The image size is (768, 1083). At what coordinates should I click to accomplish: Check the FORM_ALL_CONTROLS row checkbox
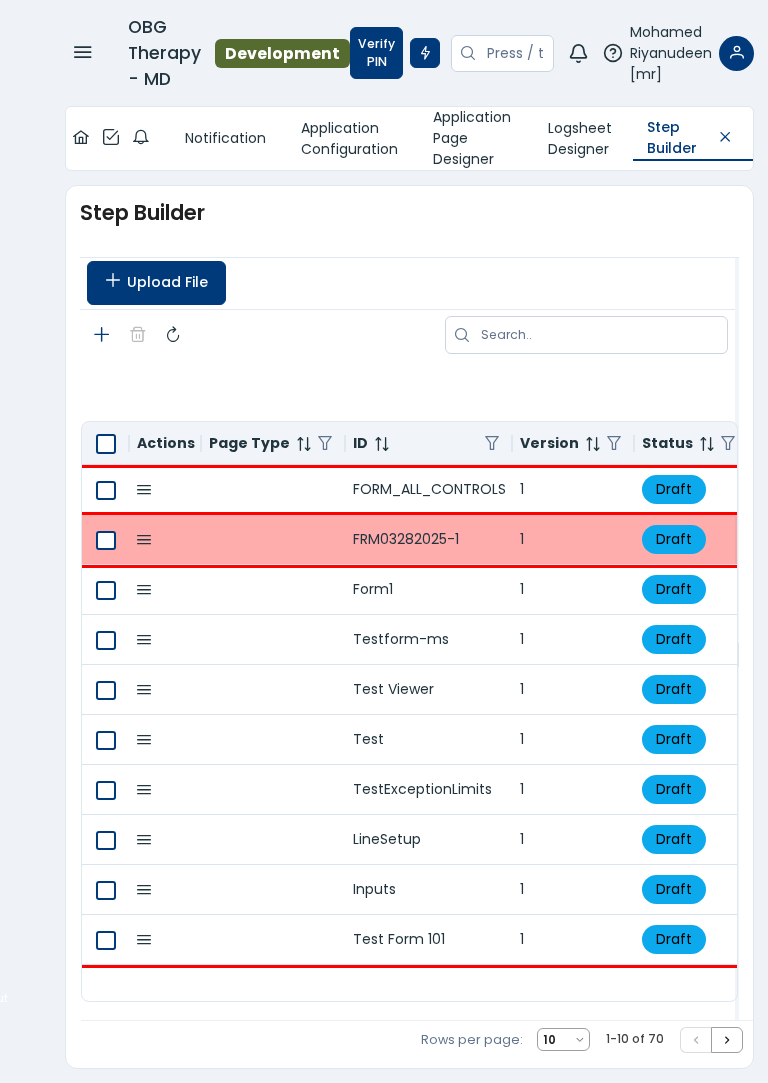tap(106, 490)
